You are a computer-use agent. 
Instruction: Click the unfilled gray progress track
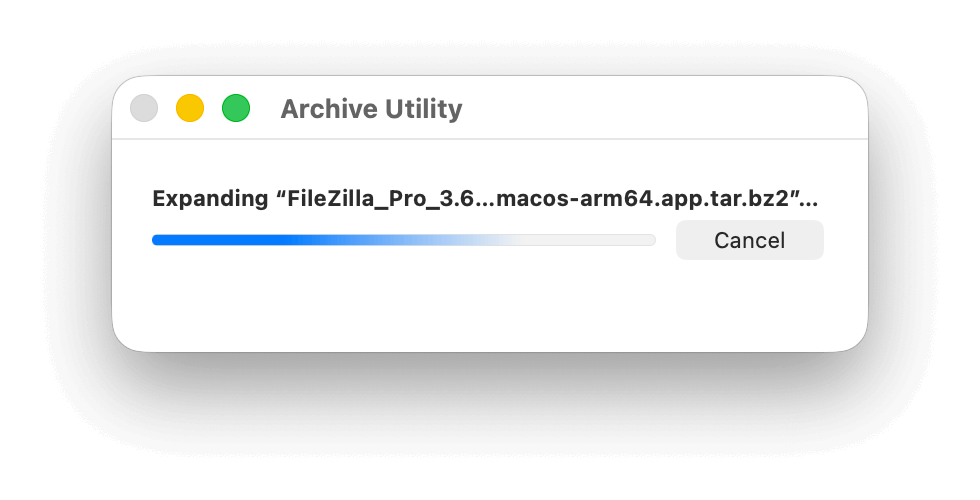[x=590, y=240]
